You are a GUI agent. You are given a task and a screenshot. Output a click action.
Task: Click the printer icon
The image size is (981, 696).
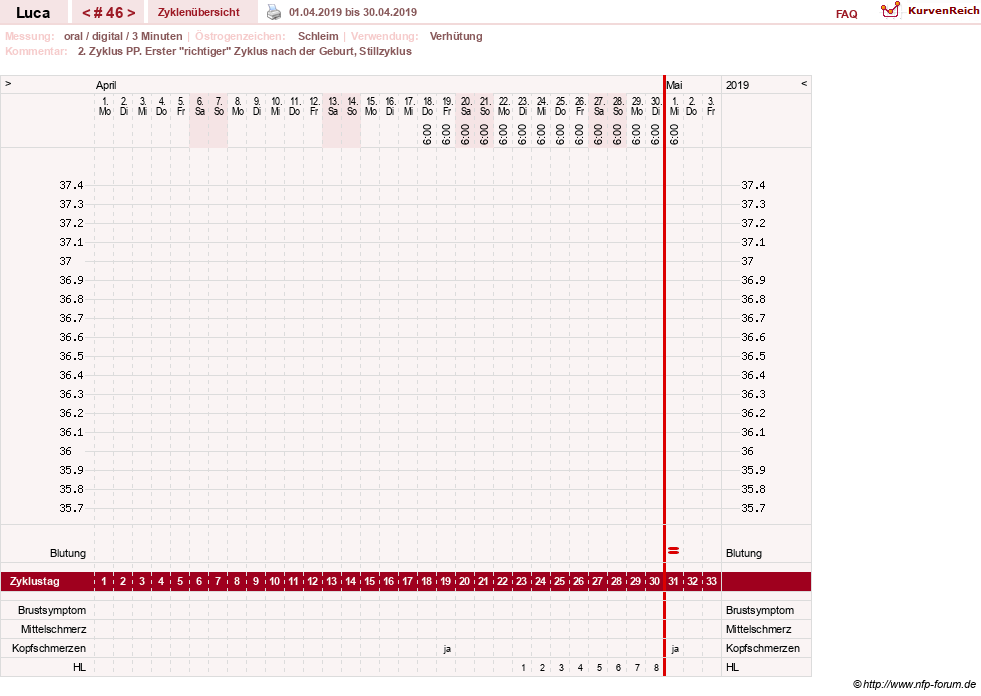[274, 12]
